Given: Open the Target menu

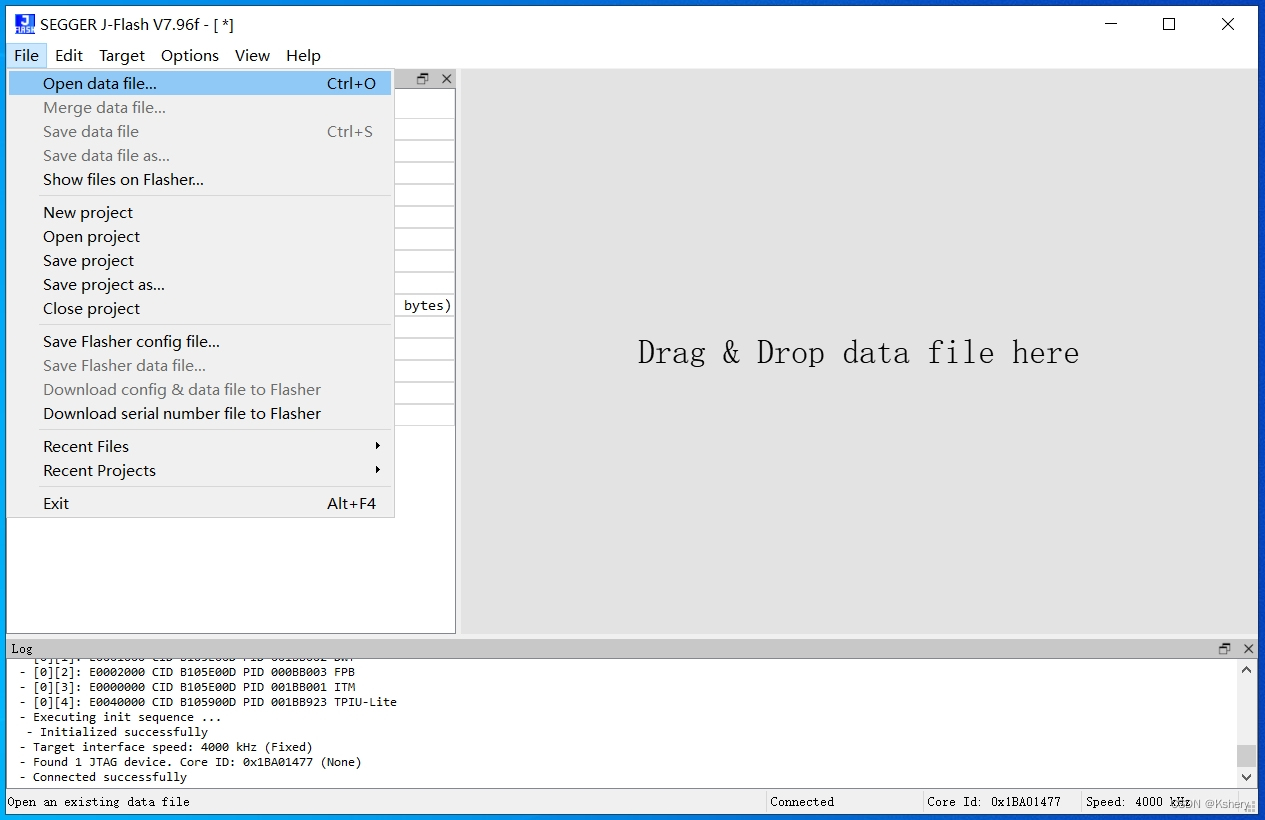Looking at the screenshot, I should pos(122,55).
